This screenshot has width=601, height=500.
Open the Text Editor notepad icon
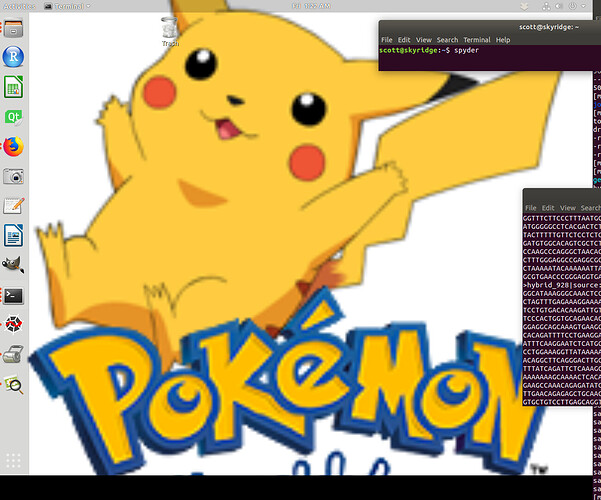tap(13, 206)
